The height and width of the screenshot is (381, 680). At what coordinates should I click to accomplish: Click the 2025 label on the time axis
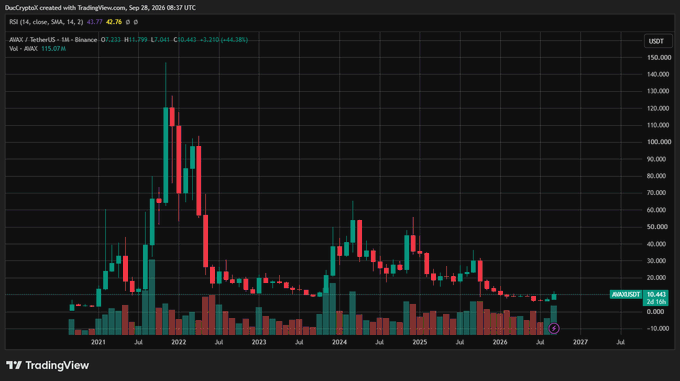click(420, 342)
